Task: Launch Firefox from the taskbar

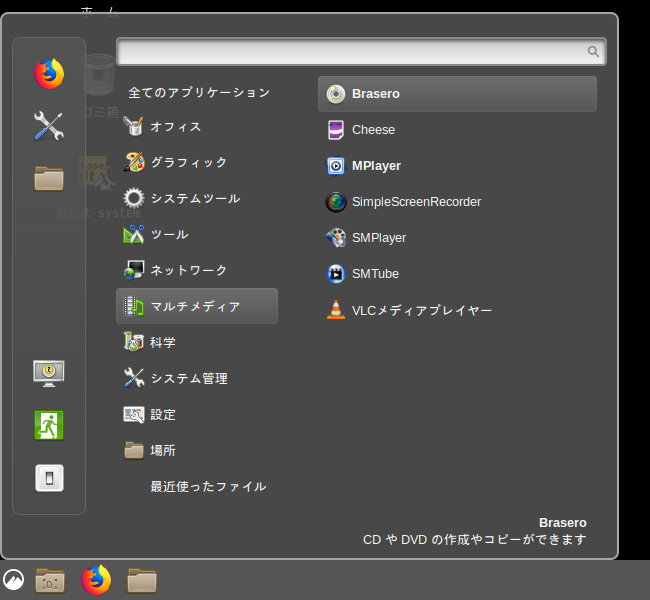Action: [x=96, y=580]
